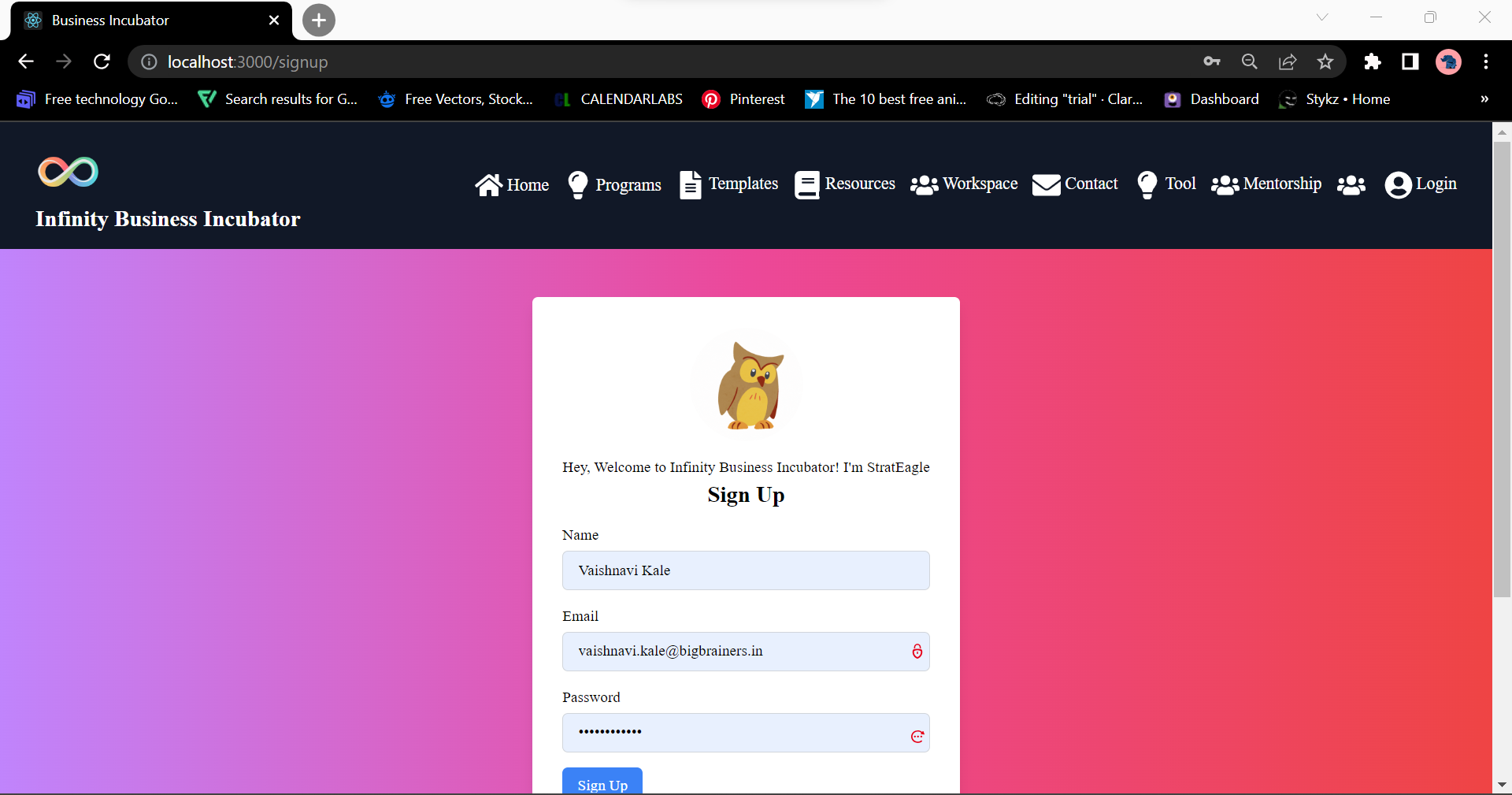The width and height of the screenshot is (1512, 795).
Task: Open the Templates nav link
Action: click(729, 184)
